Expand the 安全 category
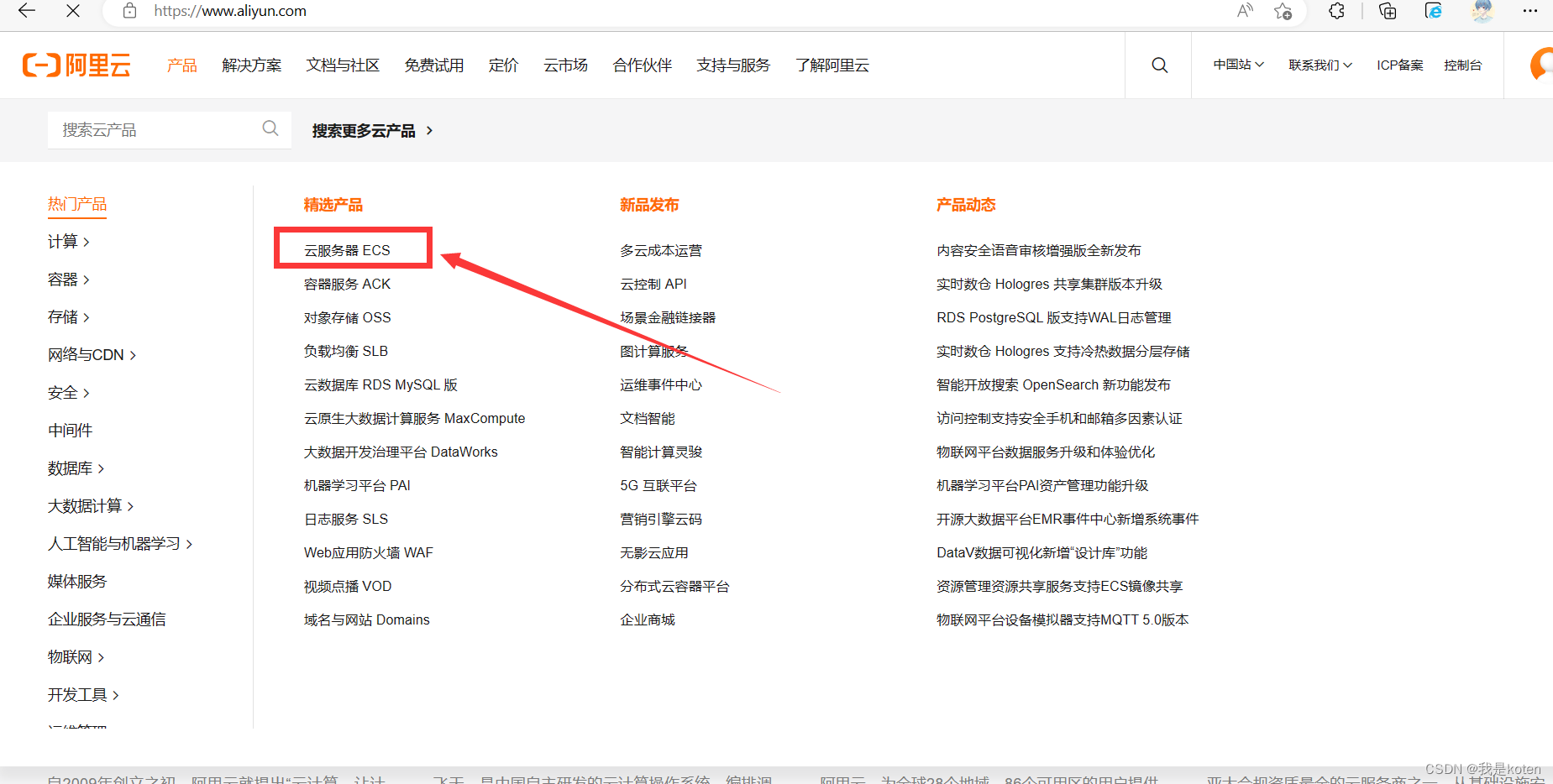1553x784 pixels. coord(69,393)
